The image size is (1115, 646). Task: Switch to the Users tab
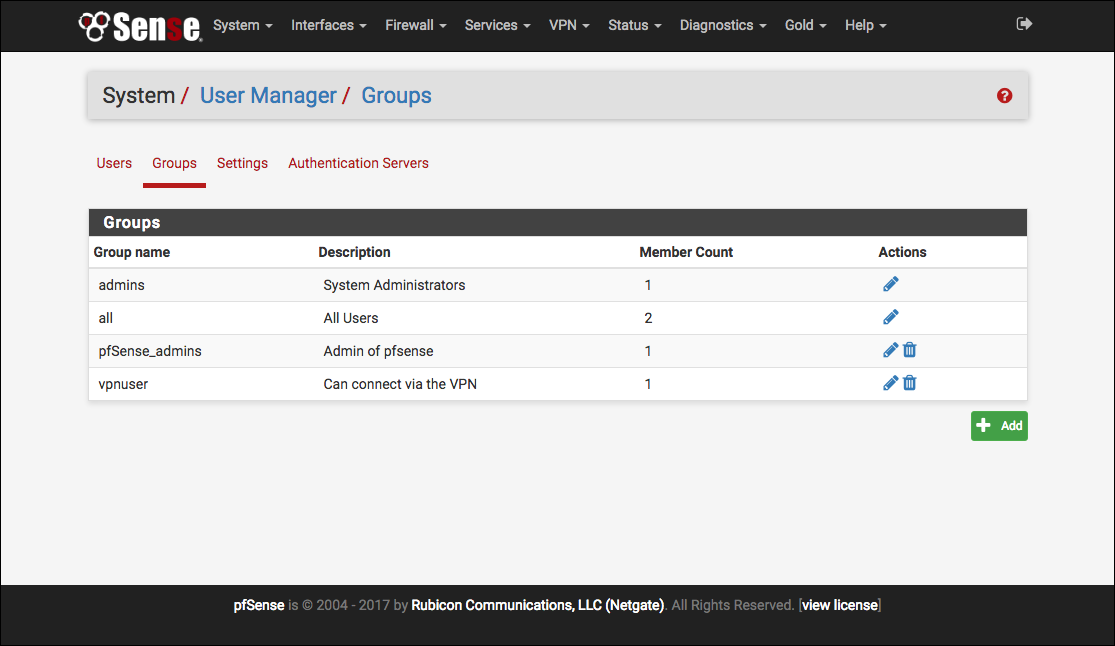click(114, 163)
